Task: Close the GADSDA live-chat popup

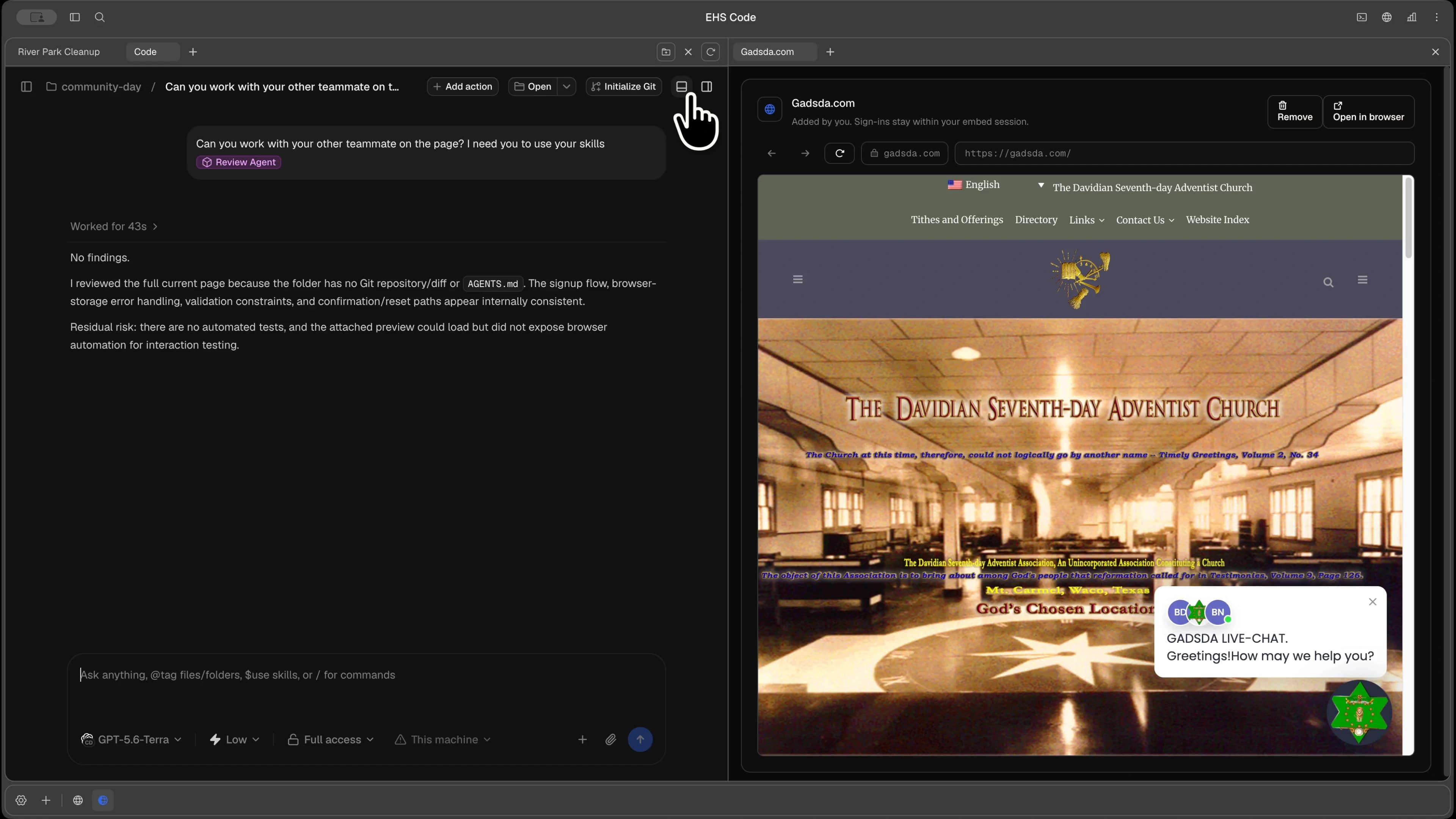Action: pyautogui.click(x=1372, y=601)
